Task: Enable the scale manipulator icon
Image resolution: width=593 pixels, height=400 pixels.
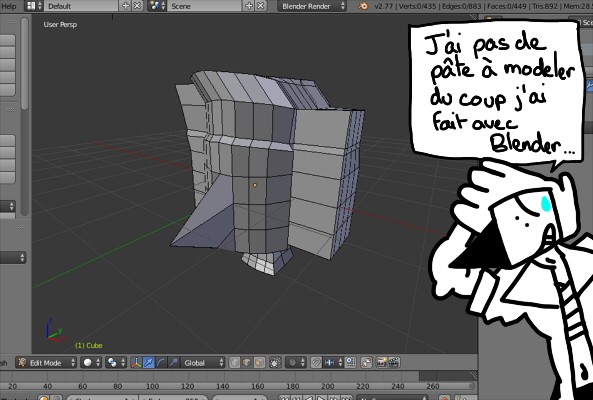Action: coord(174,363)
